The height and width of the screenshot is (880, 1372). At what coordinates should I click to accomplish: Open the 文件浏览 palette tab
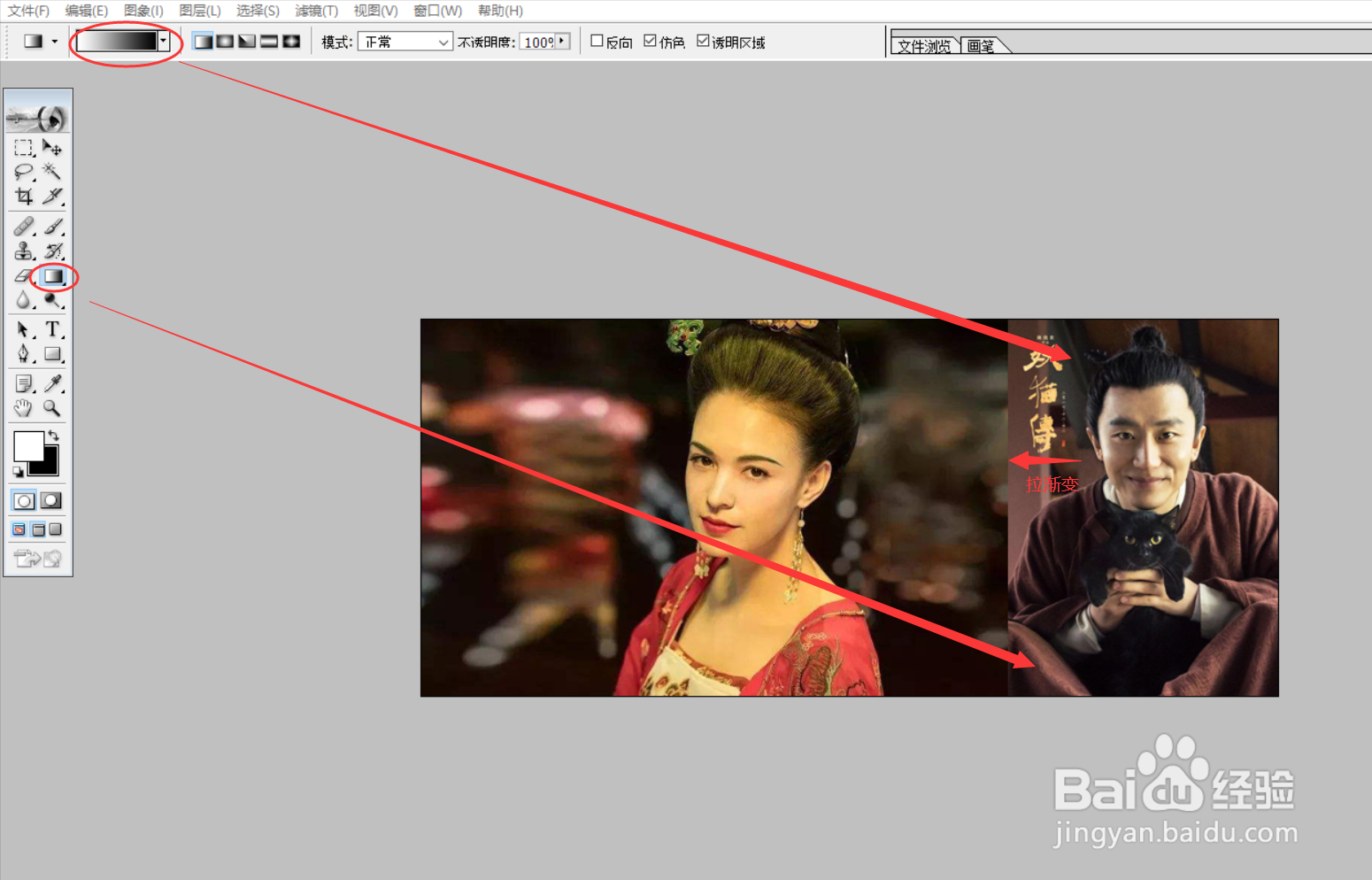[x=925, y=46]
